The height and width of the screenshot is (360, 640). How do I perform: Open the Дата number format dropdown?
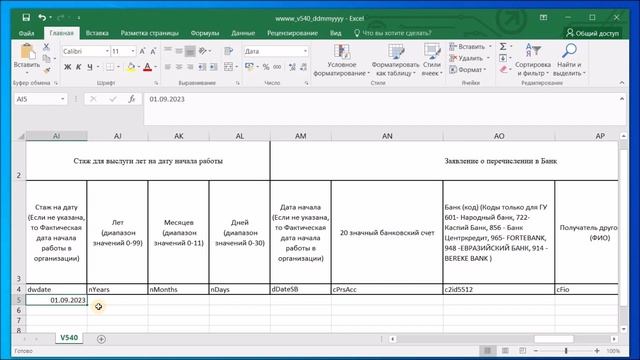coord(305,51)
